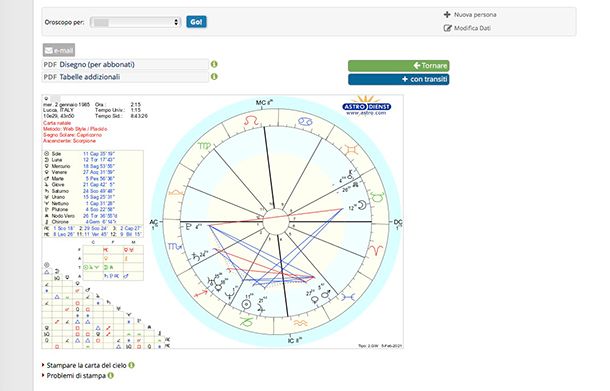Click info icon beside Disegno PDF

(214, 64)
